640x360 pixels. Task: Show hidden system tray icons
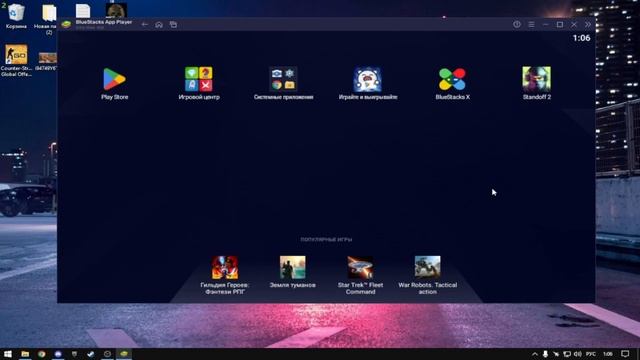coord(534,354)
